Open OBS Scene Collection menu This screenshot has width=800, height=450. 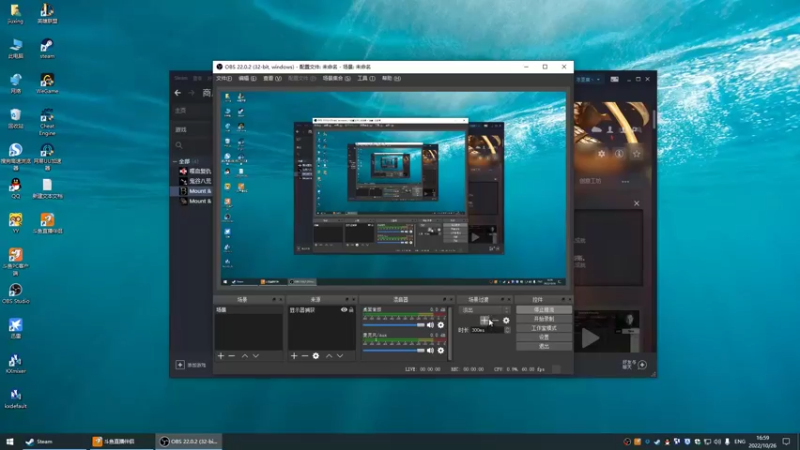[x=336, y=79]
